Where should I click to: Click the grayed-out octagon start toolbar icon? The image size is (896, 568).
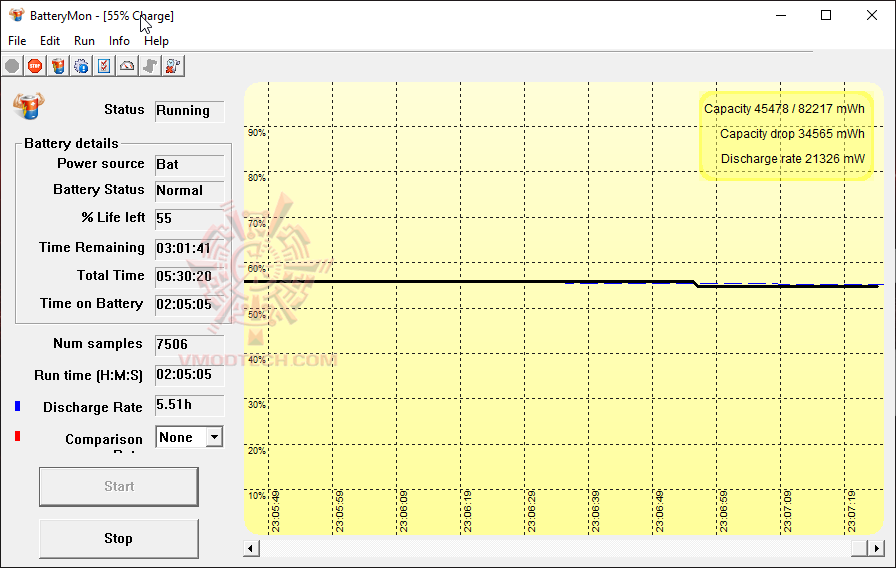[12, 66]
